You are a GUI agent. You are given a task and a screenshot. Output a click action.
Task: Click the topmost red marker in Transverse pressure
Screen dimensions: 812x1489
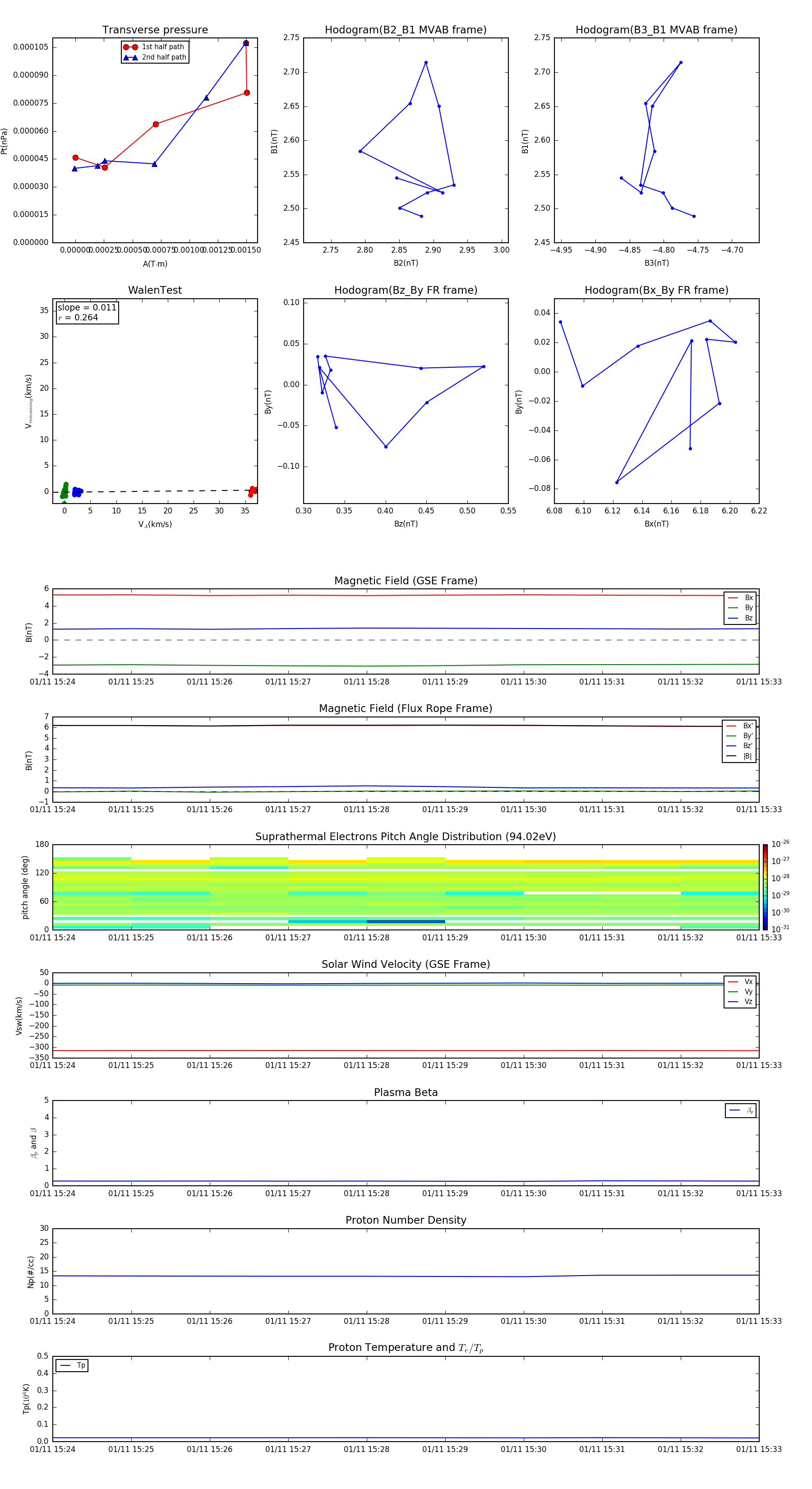pos(245,43)
